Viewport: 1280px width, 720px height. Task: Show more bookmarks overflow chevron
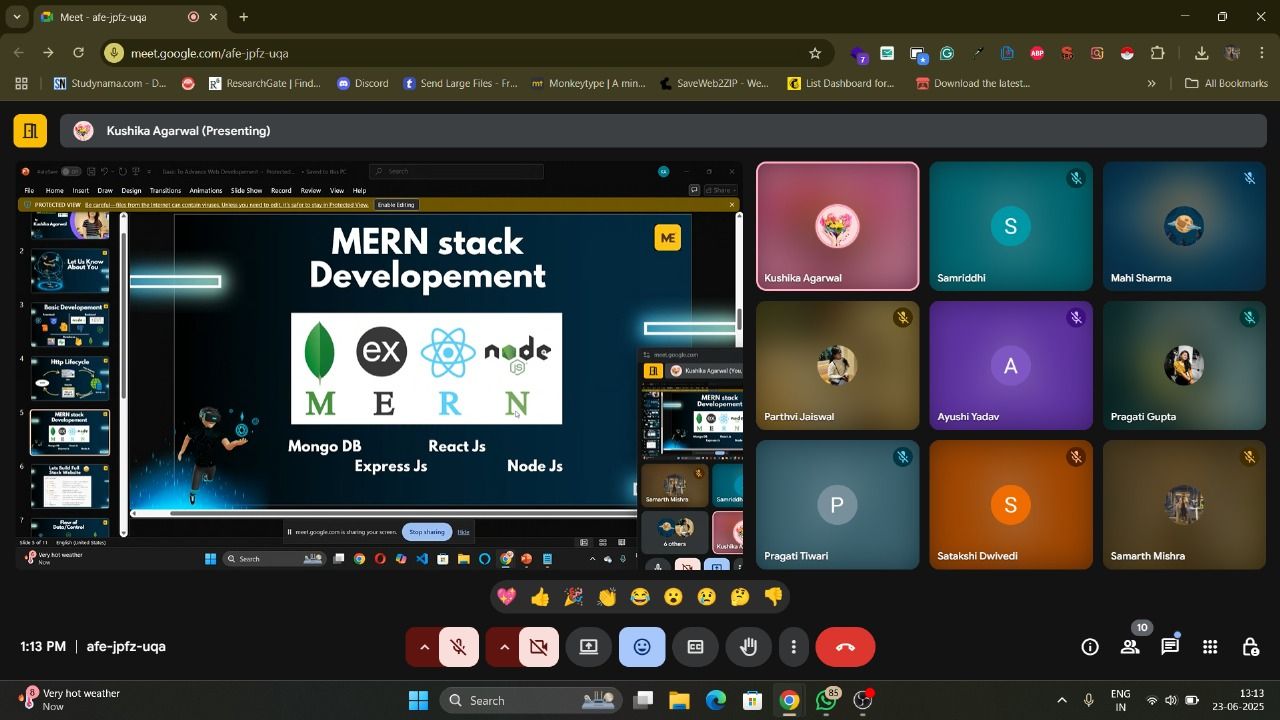[1151, 83]
